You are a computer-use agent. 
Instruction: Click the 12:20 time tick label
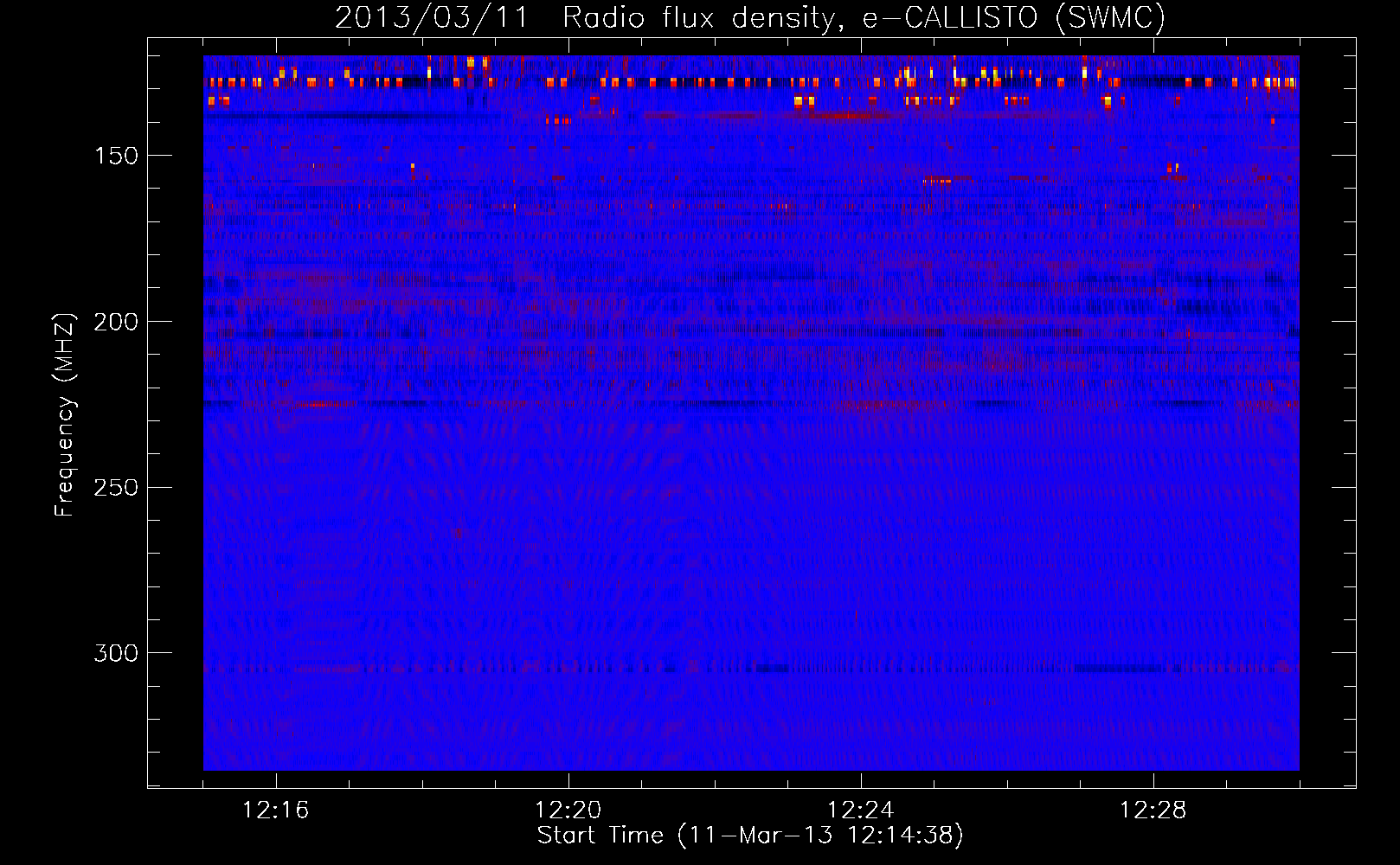tap(568, 811)
